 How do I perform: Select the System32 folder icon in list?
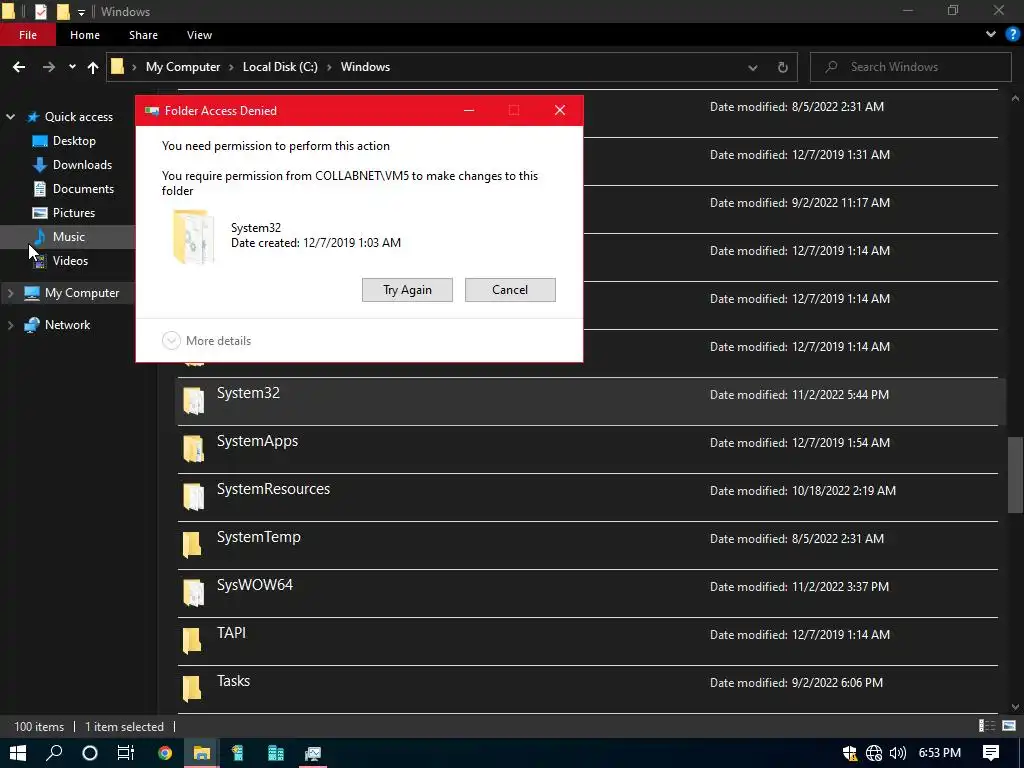[x=193, y=400]
